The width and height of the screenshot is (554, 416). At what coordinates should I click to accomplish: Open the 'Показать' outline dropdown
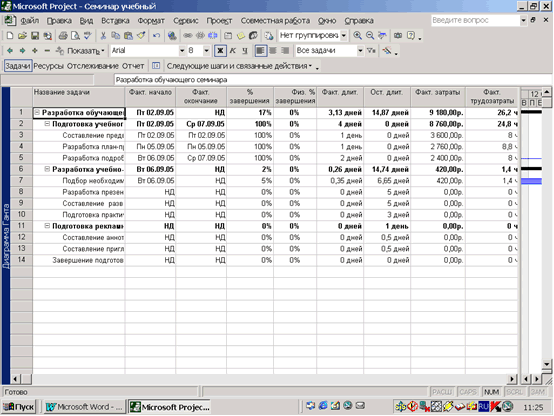click(x=80, y=51)
